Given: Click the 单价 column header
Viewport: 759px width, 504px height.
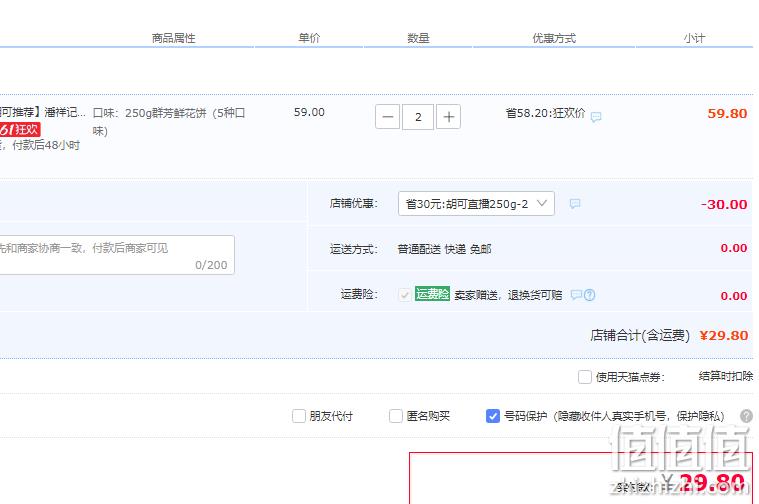Looking at the screenshot, I should (x=309, y=38).
